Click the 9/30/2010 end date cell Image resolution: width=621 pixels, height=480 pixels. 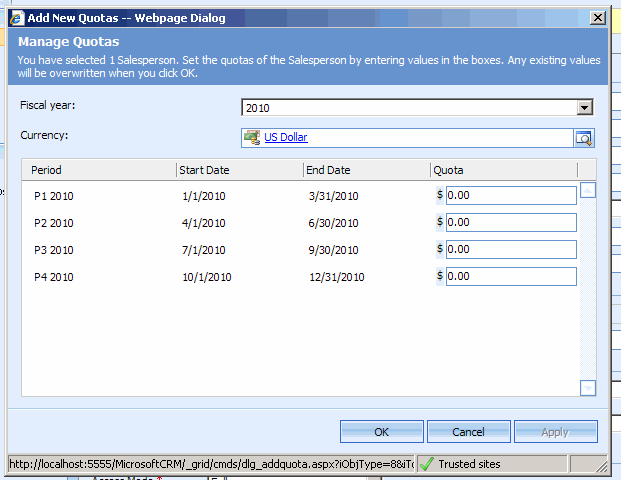[x=333, y=250]
